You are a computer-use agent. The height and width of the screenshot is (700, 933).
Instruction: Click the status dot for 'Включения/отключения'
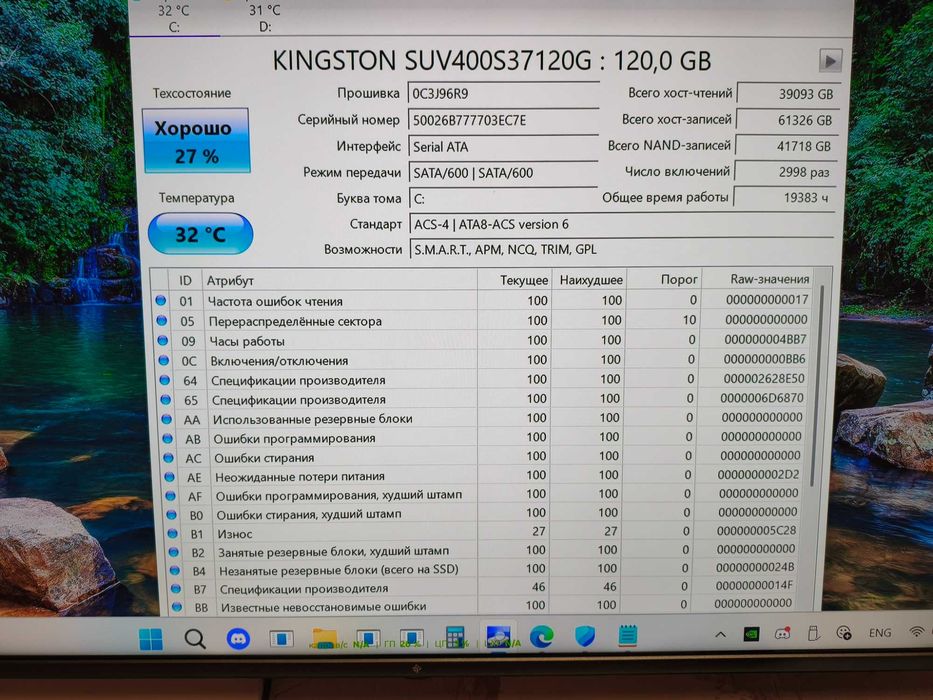[164, 360]
